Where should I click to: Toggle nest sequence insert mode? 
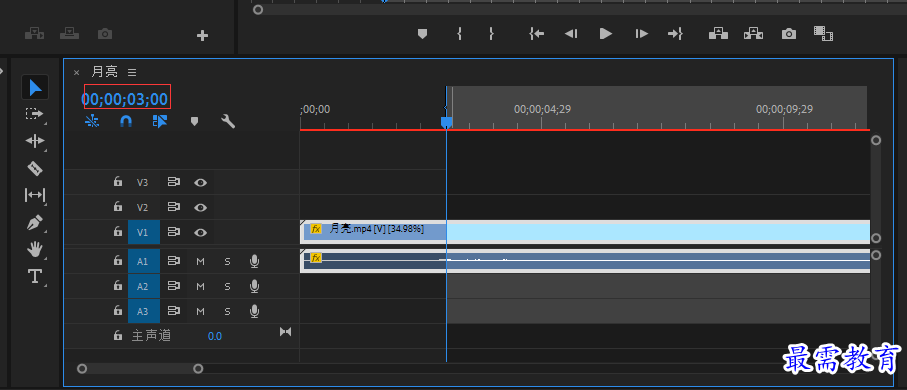coord(91,121)
